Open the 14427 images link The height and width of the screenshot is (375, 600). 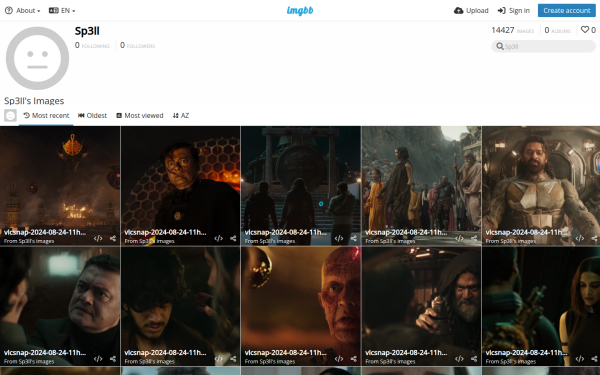pos(512,30)
